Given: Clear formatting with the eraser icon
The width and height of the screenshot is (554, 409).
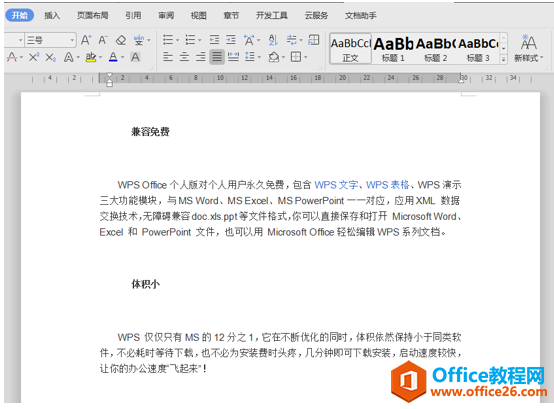Looking at the screenshot, I should [121, 40].
